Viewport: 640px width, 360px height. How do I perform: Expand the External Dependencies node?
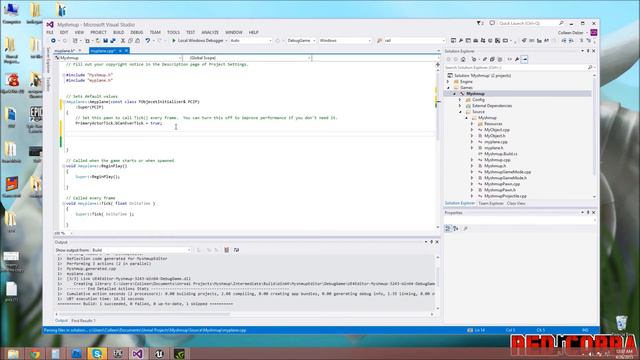coord(460,106)
